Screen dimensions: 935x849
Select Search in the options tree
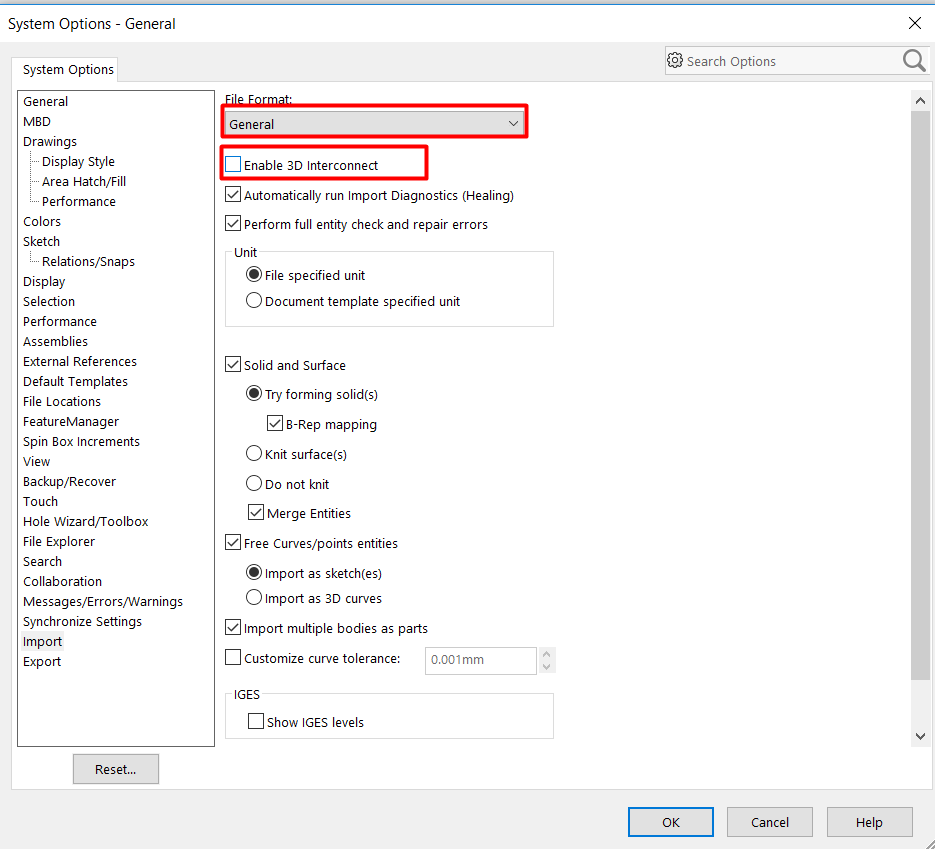coord(42,561)
